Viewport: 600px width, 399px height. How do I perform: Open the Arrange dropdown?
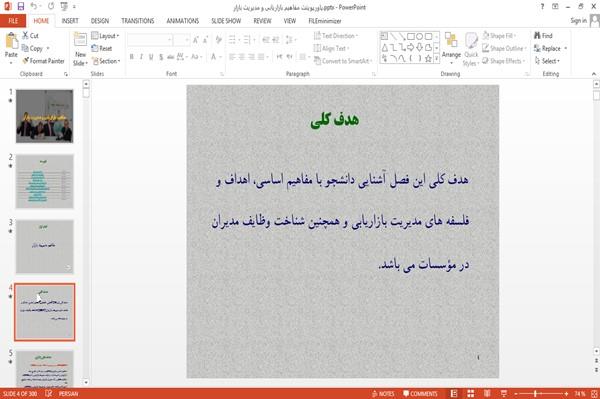coord(451,48)
